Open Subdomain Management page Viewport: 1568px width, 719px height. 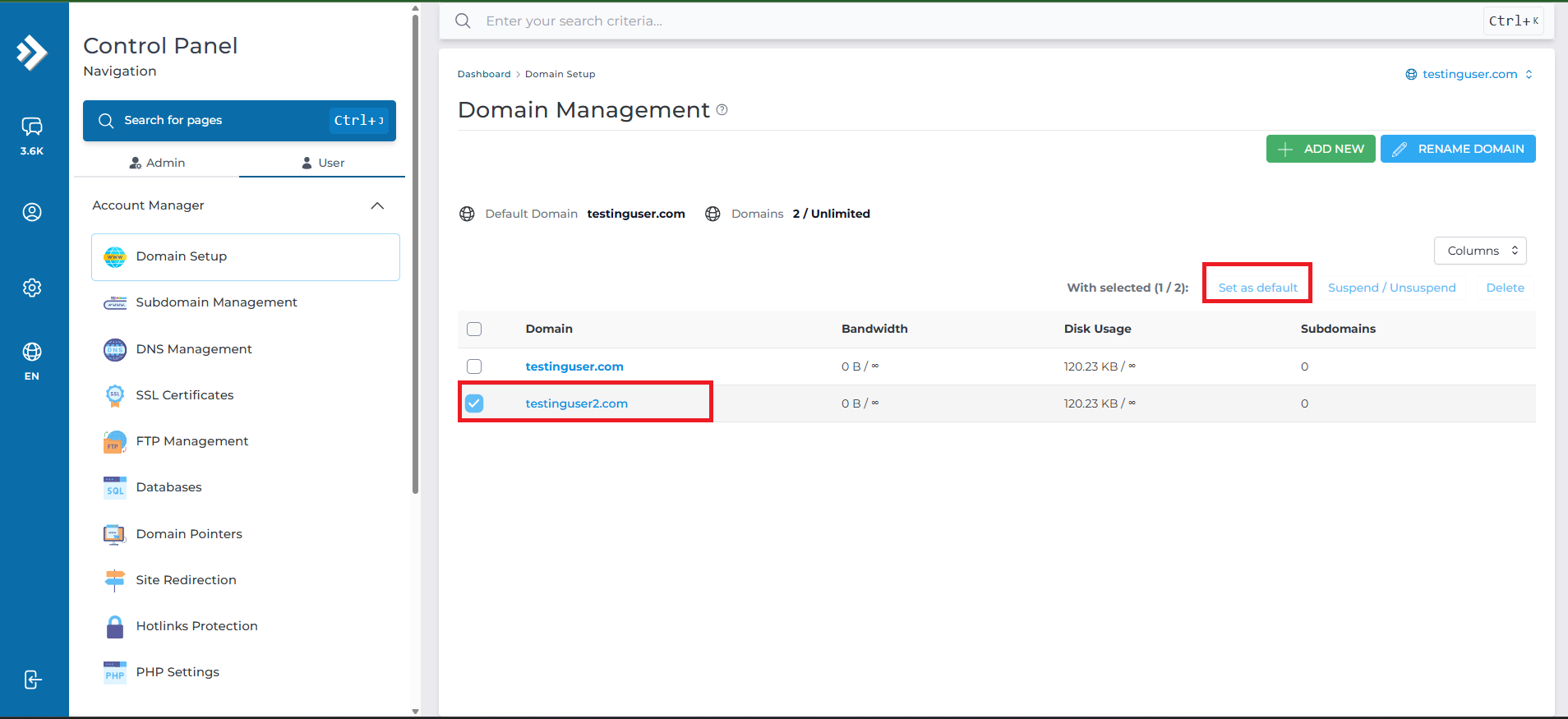point(246,303)
